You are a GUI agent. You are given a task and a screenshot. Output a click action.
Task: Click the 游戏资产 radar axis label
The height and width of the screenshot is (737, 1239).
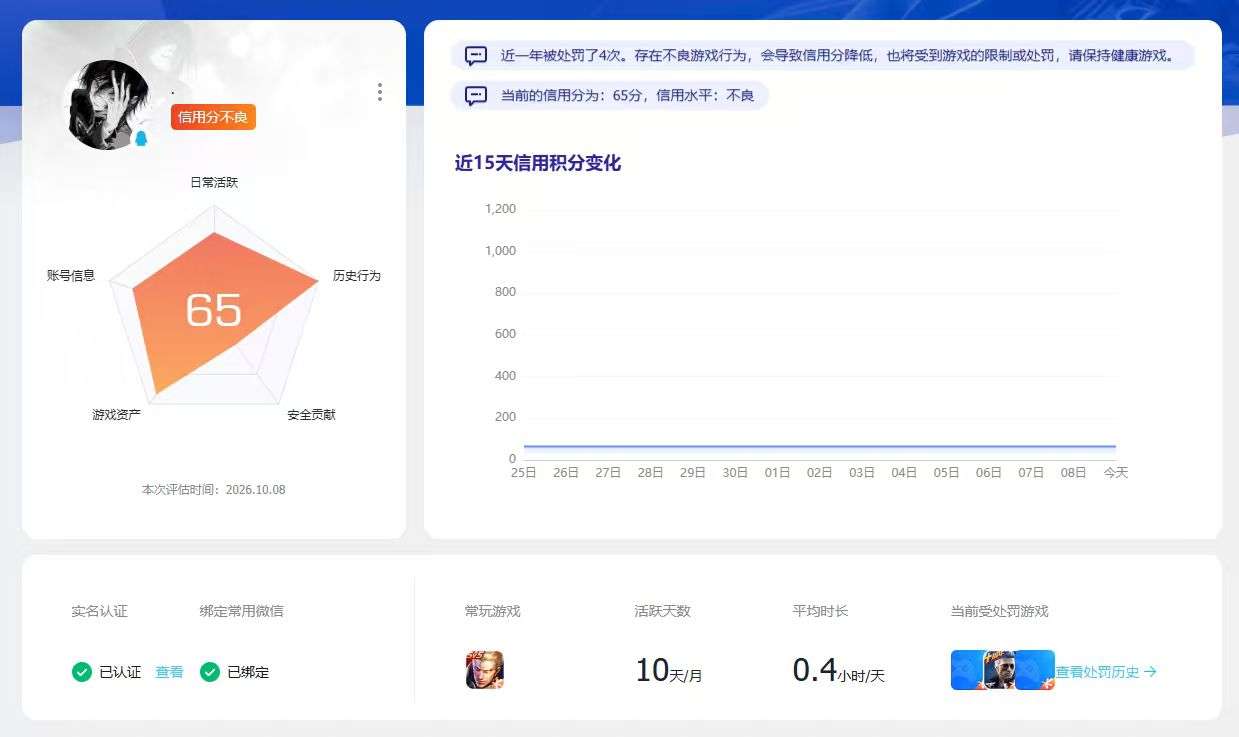point(116,415)
